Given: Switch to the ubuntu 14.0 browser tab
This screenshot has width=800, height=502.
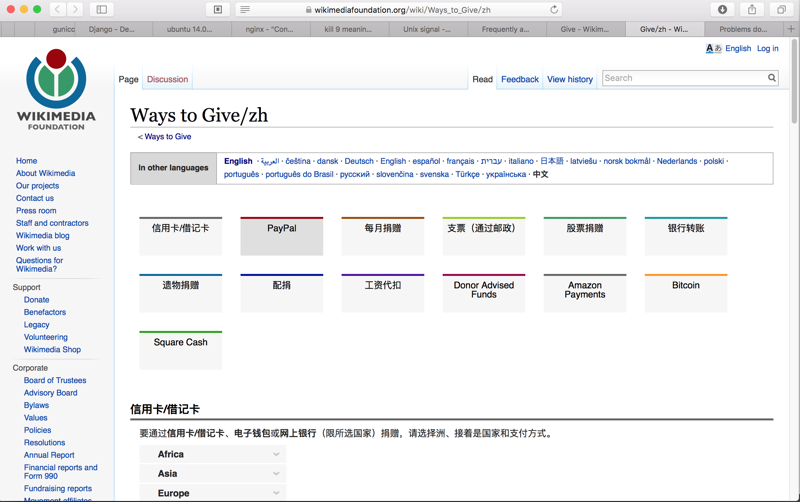Looking at the screenshot, I should point(189,29).
